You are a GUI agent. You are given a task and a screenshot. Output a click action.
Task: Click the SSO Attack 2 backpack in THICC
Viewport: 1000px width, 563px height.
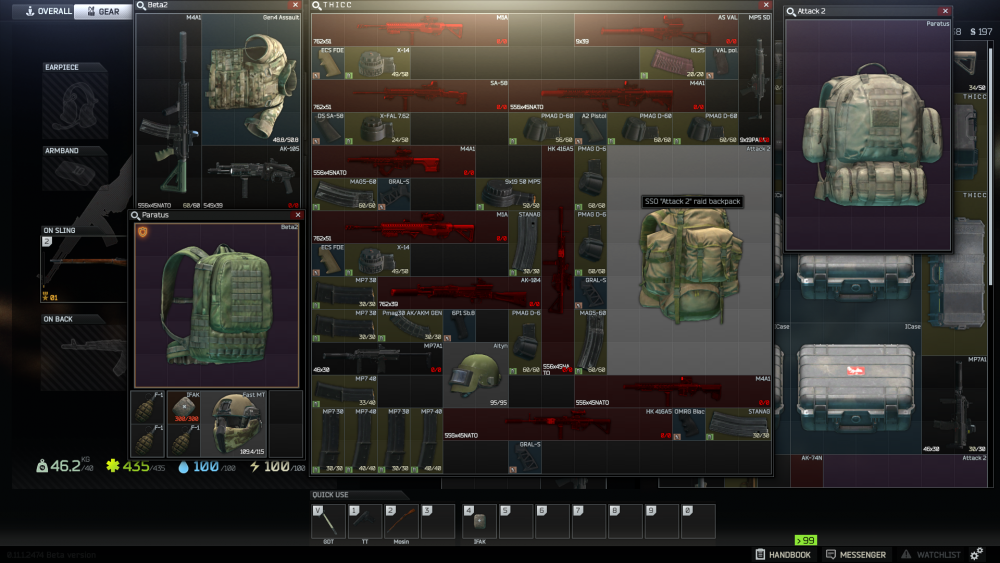coord(689,262)
